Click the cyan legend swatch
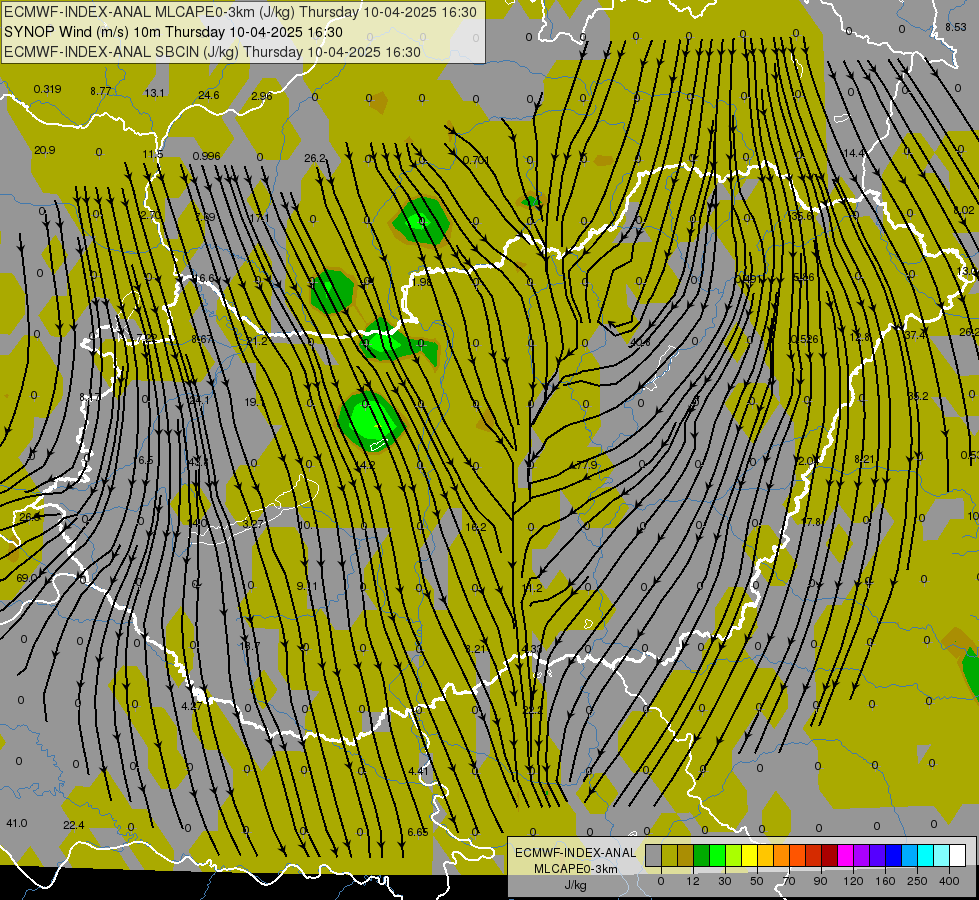Viewport: 979px width, 900px height. 926,856
